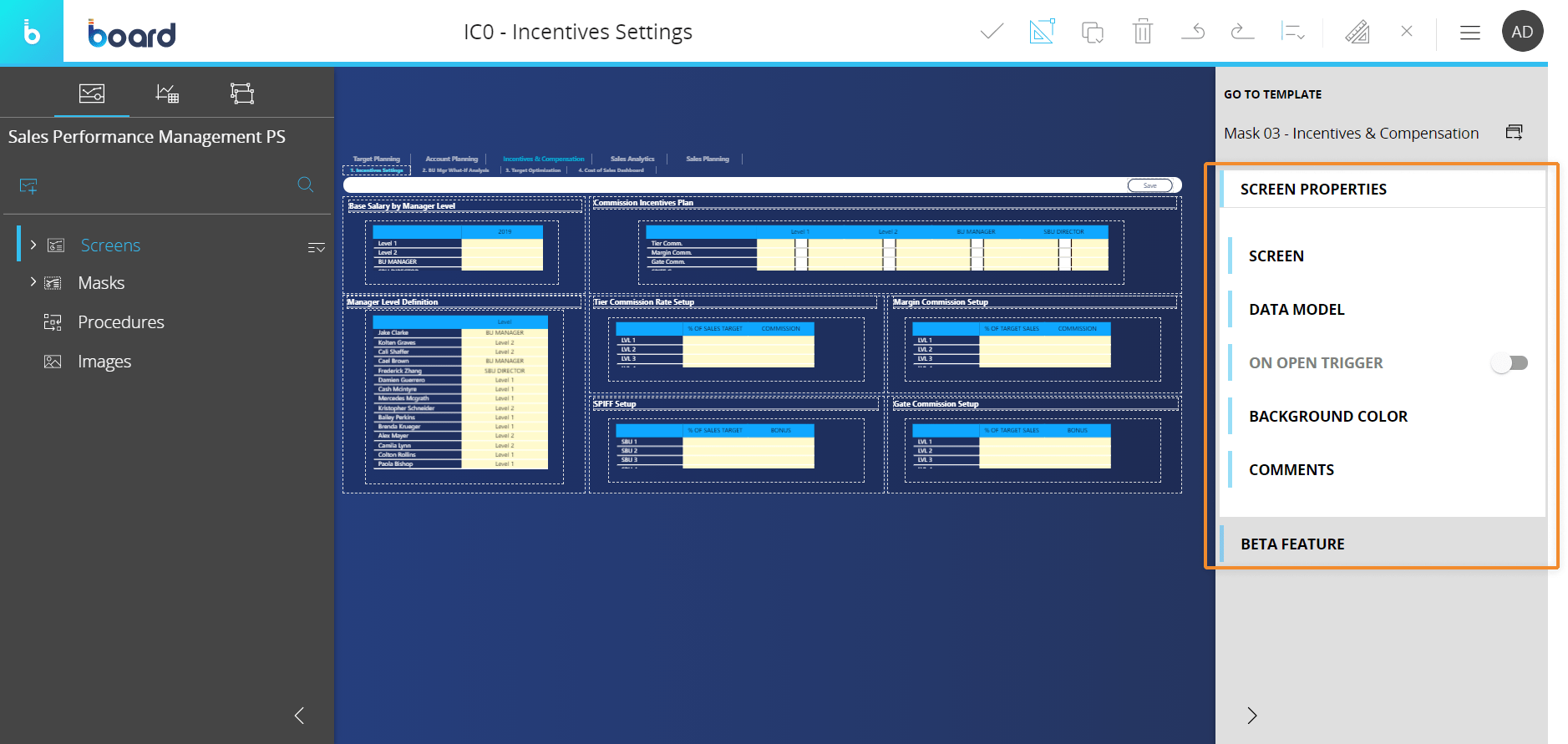Open the hamburger main menu
Screen dimensions: 1568x744
click(1470, 32)
